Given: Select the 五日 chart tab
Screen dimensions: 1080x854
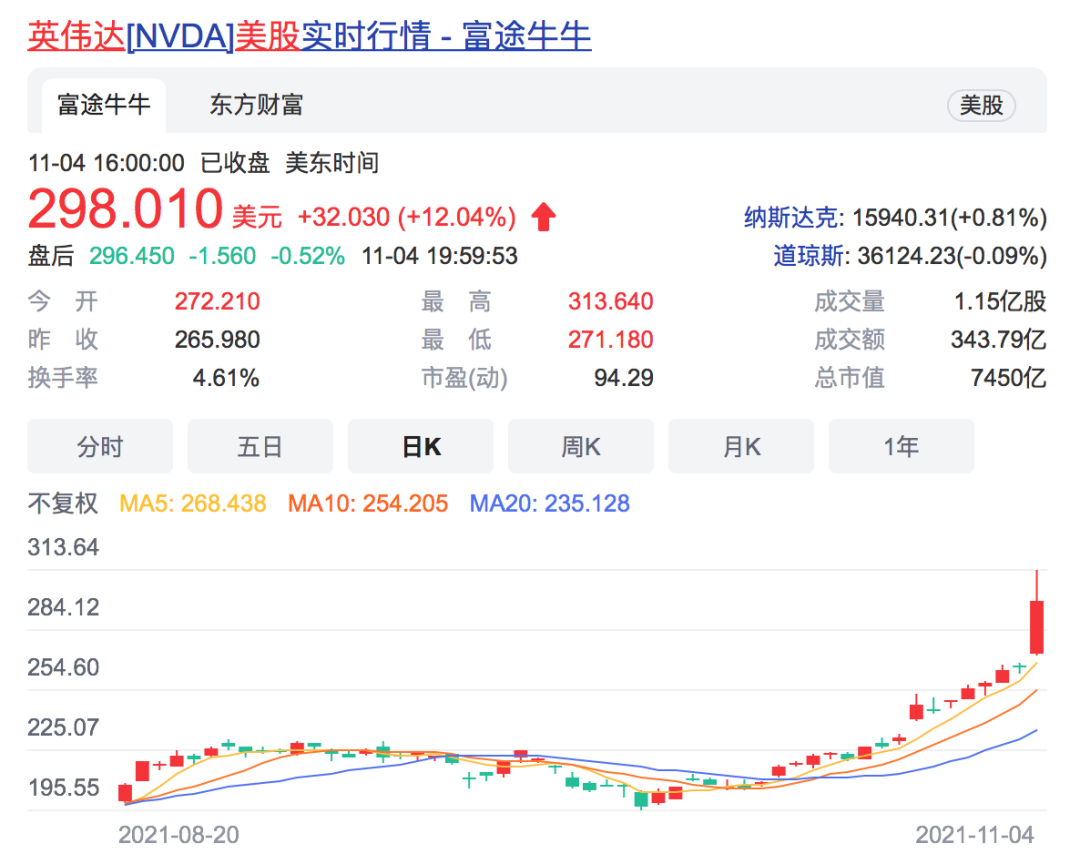Looking at the screenshot, I should [x=260, y=446].
